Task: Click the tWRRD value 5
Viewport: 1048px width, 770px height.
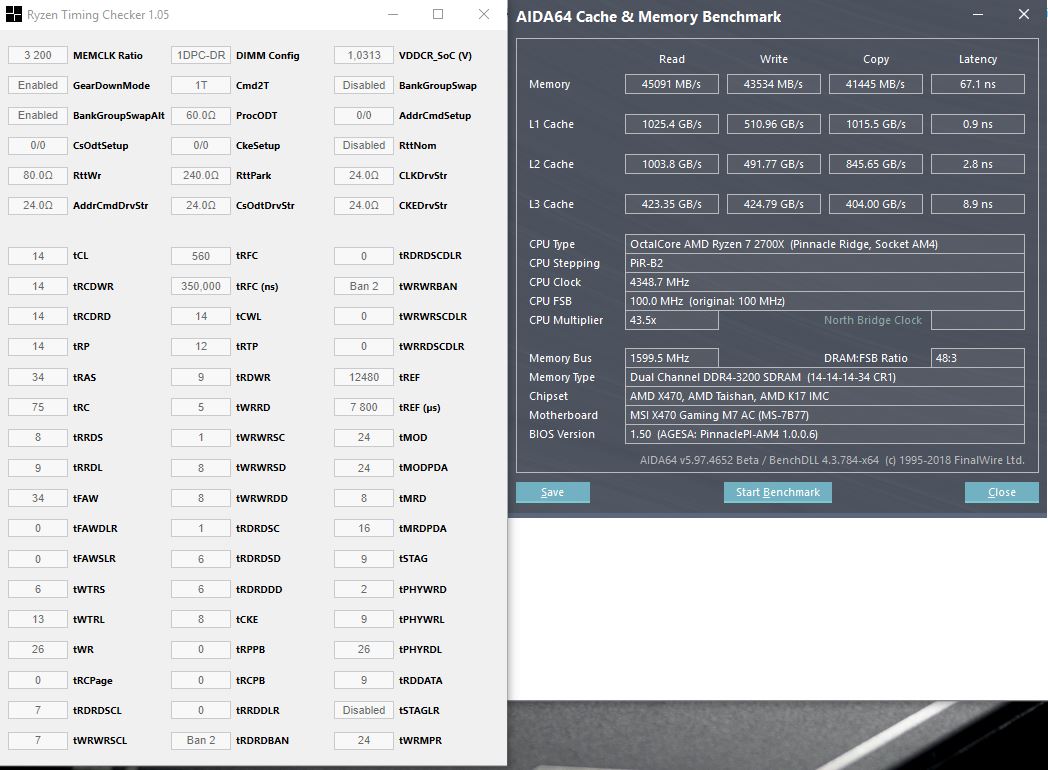Action: 201,408
